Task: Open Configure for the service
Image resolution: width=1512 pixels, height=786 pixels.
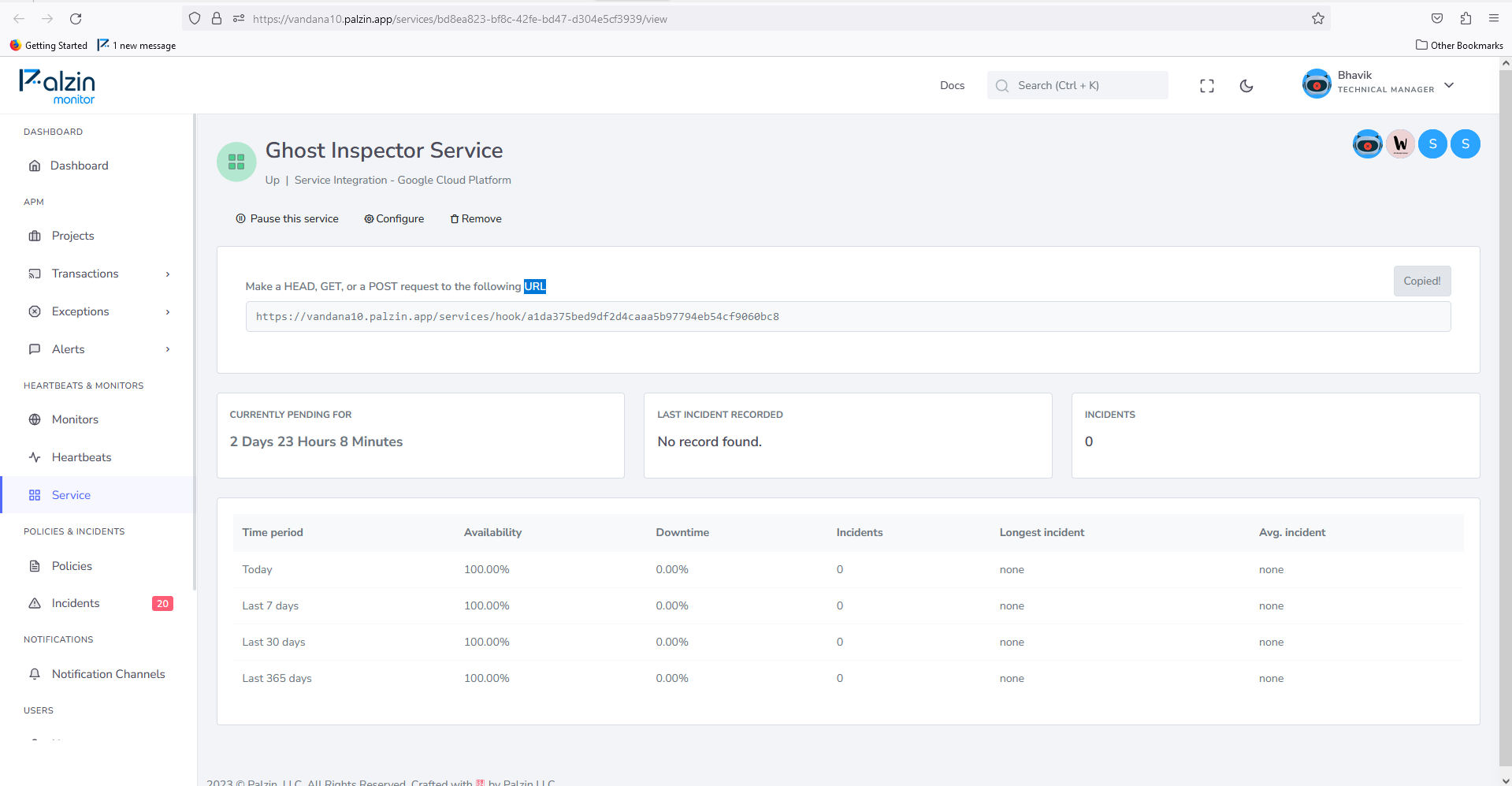Action: tap(394, 219)
